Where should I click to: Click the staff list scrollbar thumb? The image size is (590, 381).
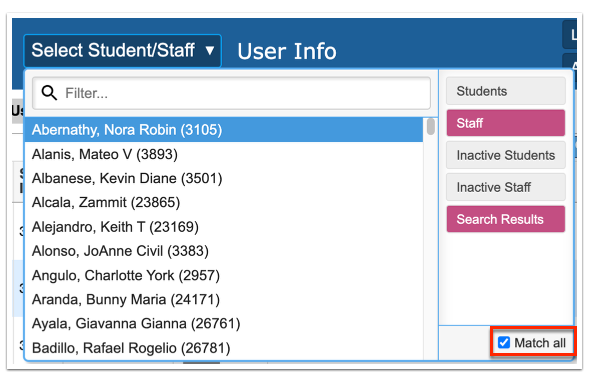tap(431, 126)
